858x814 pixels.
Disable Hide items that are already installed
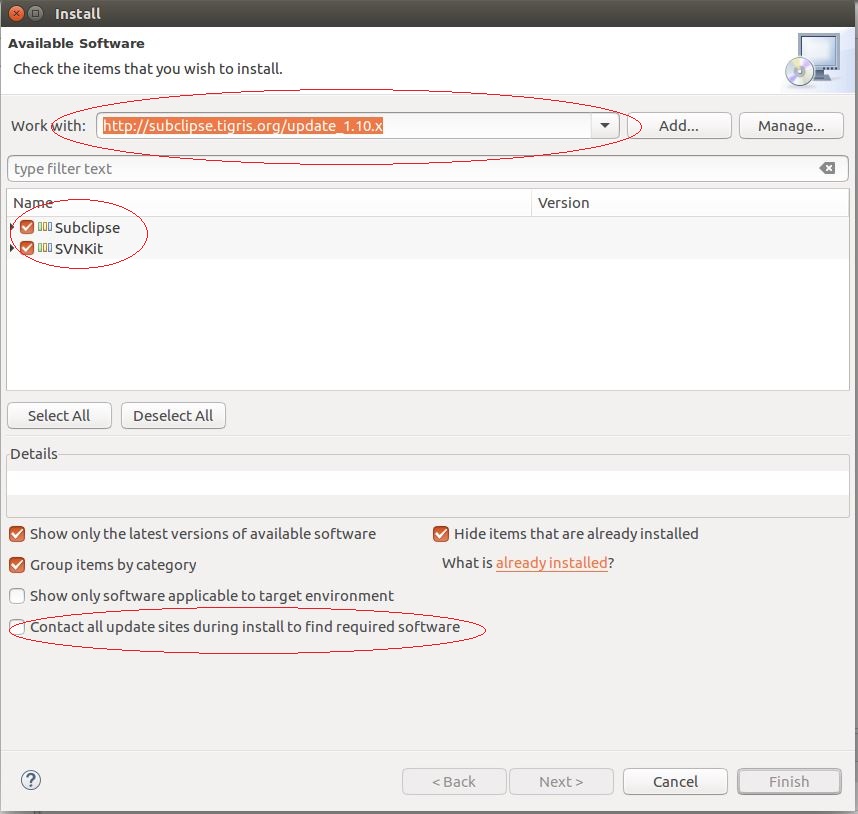[441, 534]
